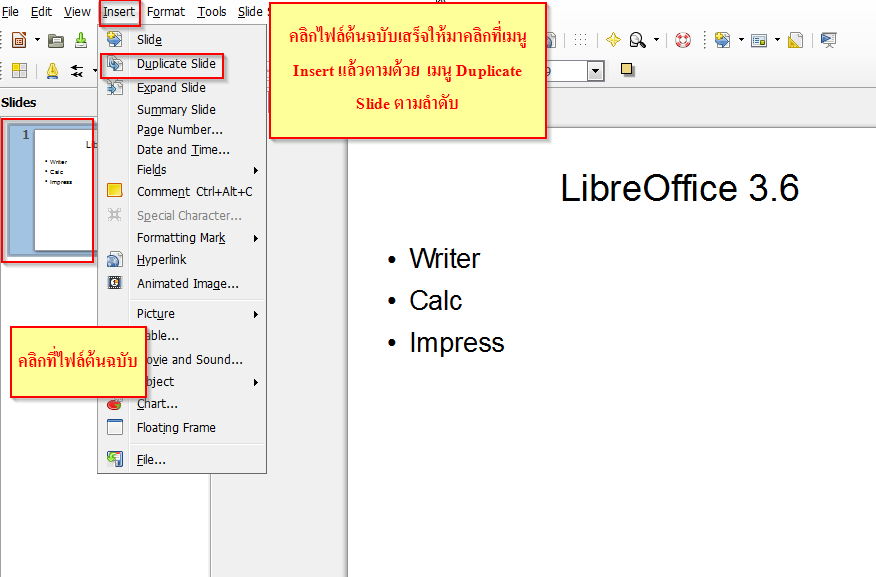Choose Hyperlink menu entry
The width and height of the screenshot is (876, 577).
point(182,260)
